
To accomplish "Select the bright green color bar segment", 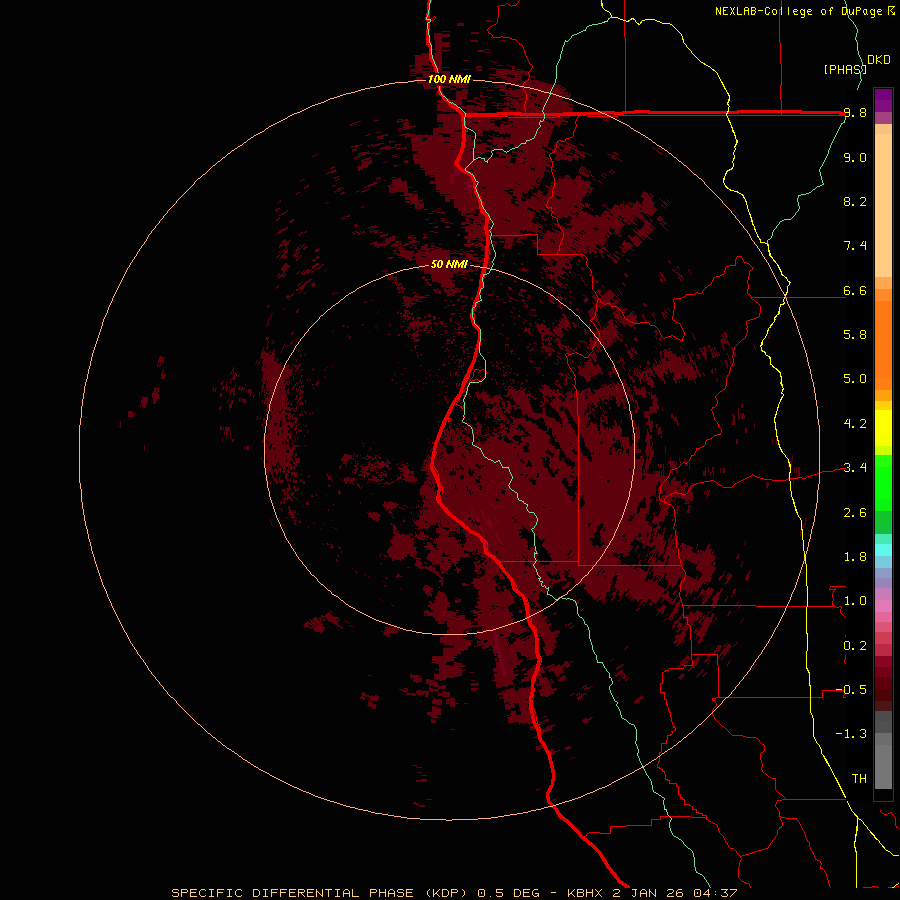I will (883, 482).
